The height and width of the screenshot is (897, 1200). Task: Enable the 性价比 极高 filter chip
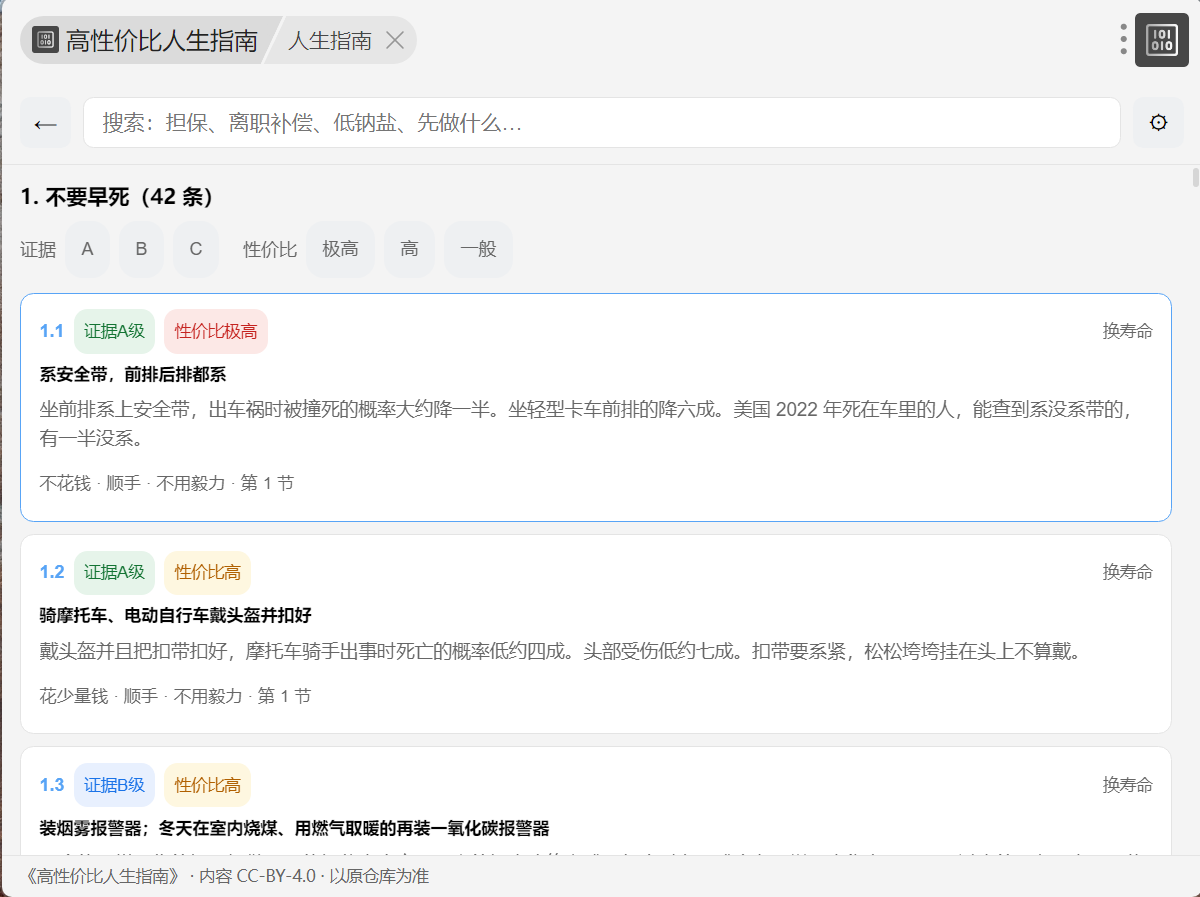pyautogui.click(x=341, y=249)
